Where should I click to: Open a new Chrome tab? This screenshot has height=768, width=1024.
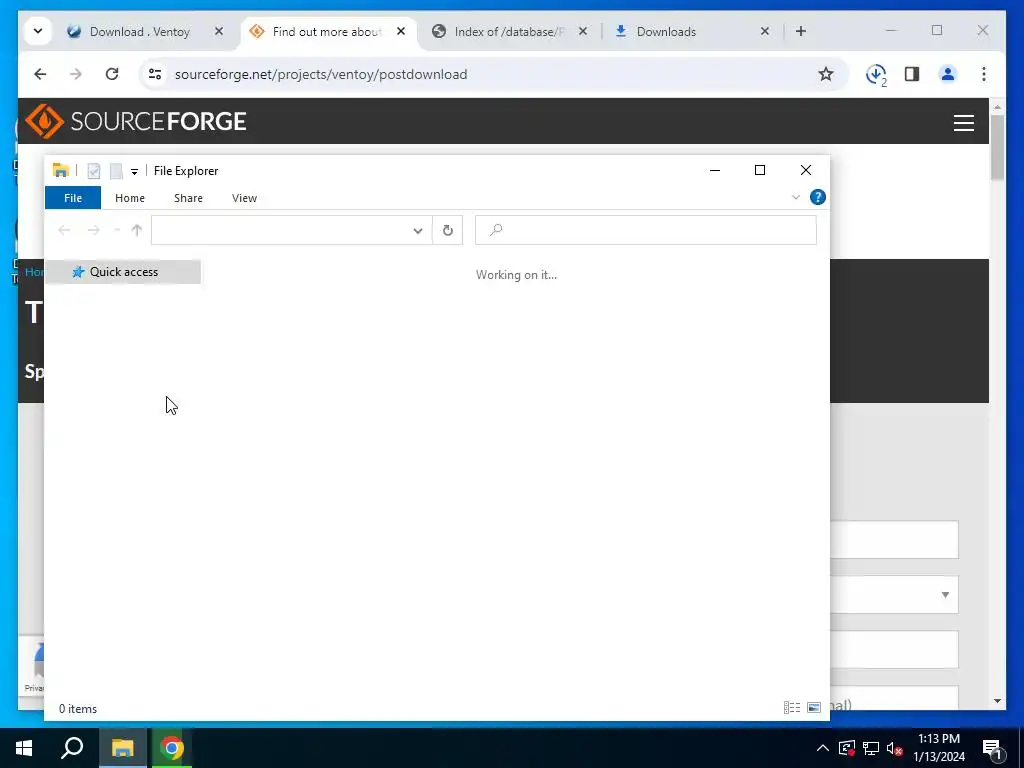(801, 31)
